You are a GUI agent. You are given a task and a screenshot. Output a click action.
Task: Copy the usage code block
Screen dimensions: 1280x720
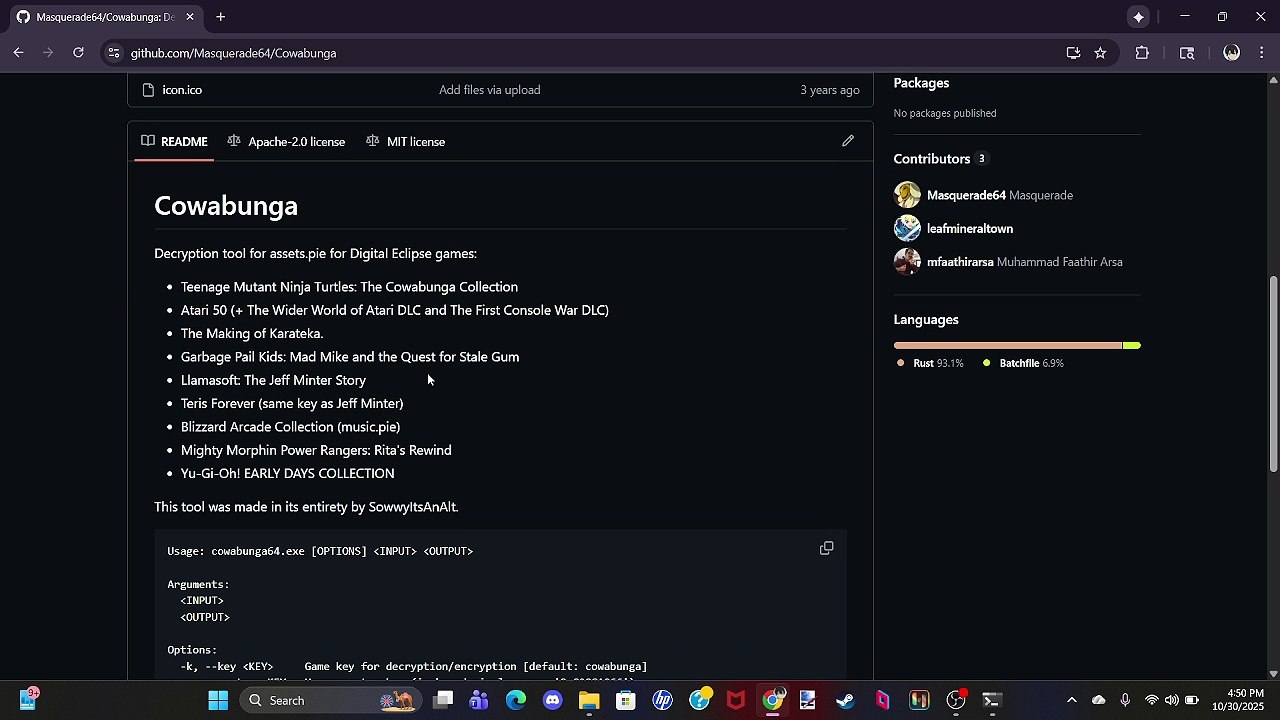(826, 548)
